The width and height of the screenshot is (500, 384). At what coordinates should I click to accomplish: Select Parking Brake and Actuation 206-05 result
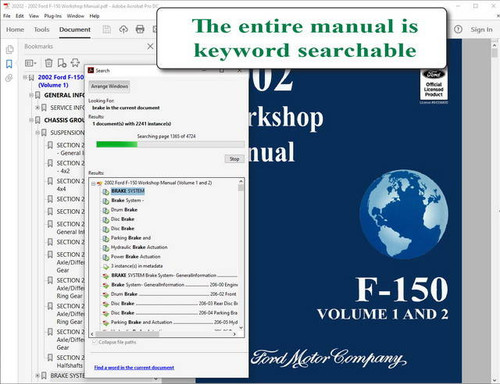coord(174,322)
